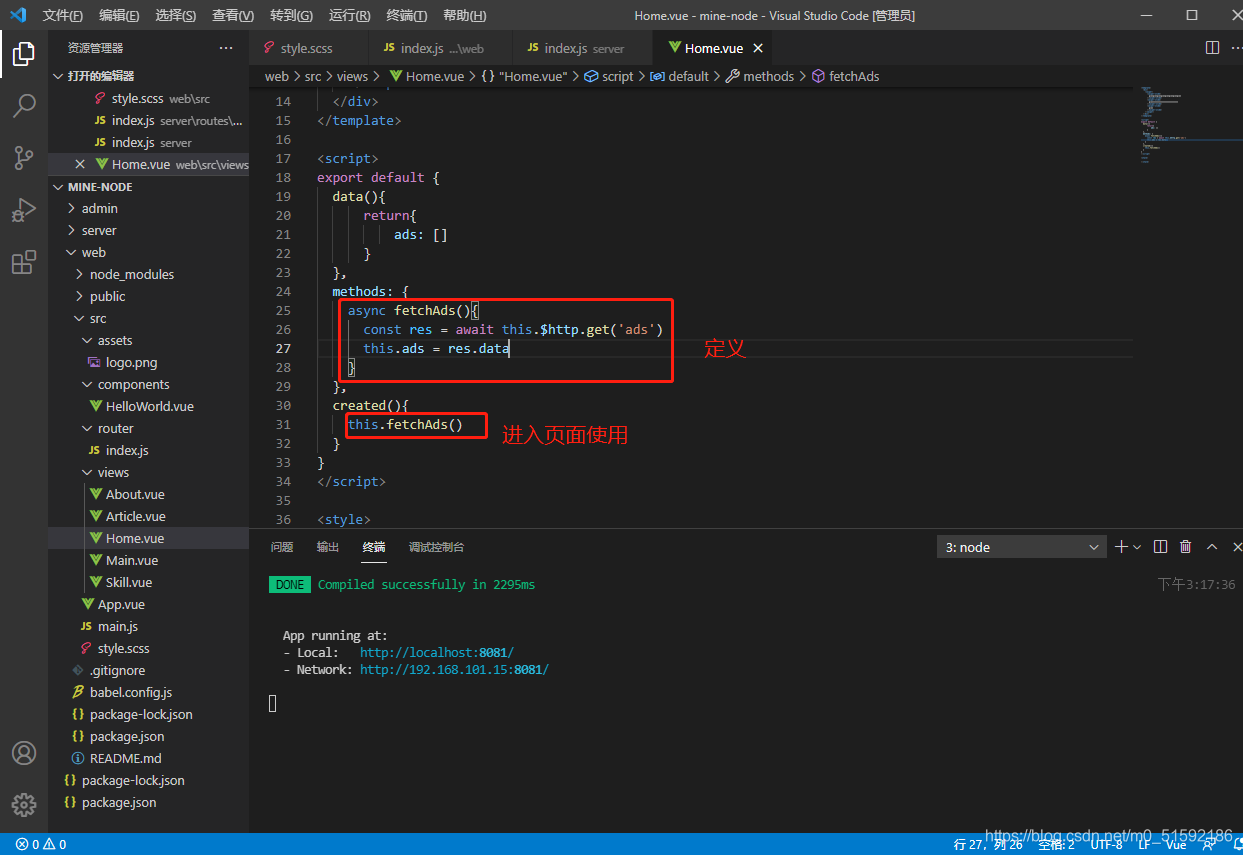Open the http://localhost:8081/ link

coord(437,652)
